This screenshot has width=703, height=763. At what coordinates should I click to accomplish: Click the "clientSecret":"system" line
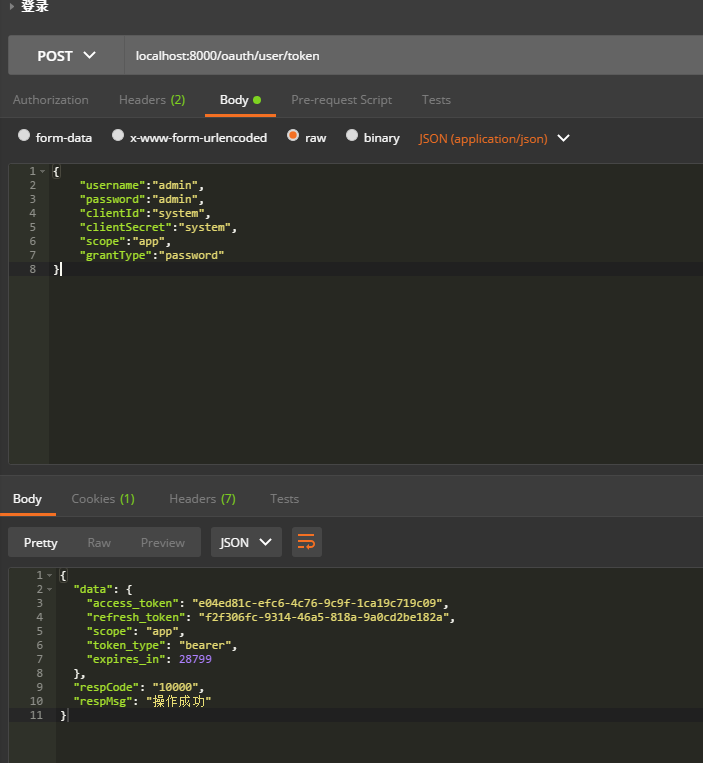[x=158, y=227]
